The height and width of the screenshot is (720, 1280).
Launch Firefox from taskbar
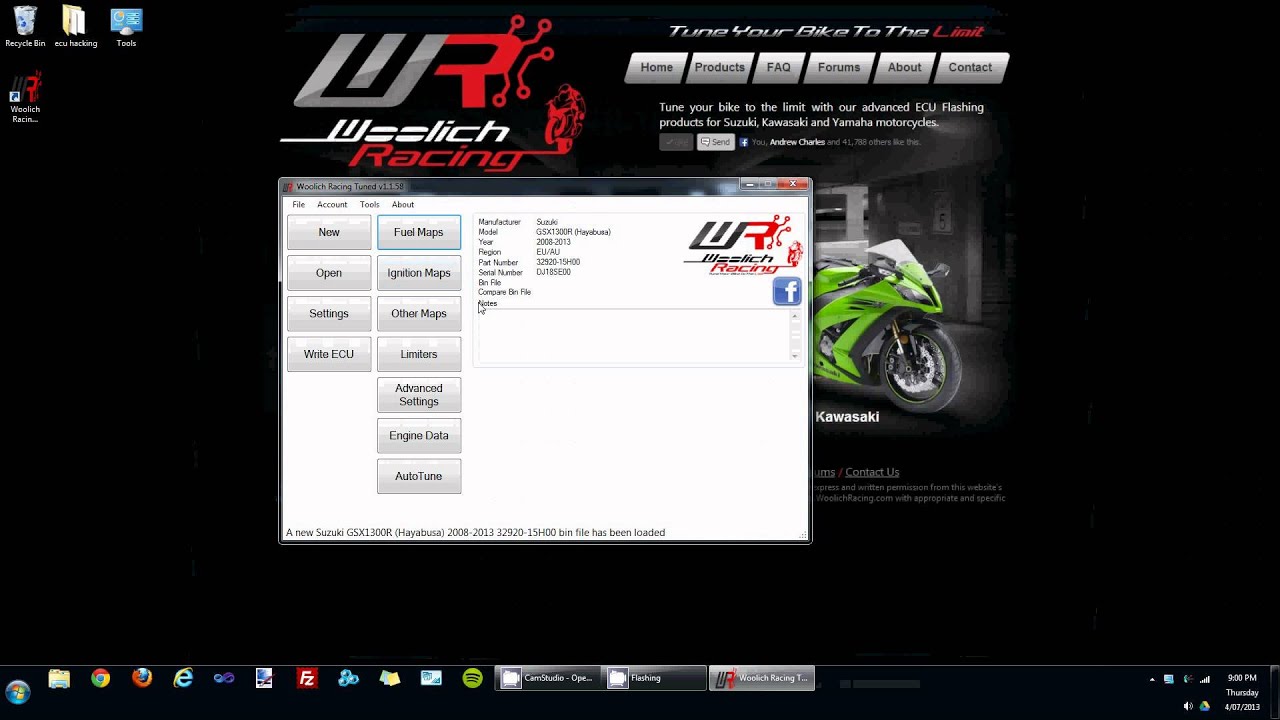pyautogui.click(x=142, y=679)
